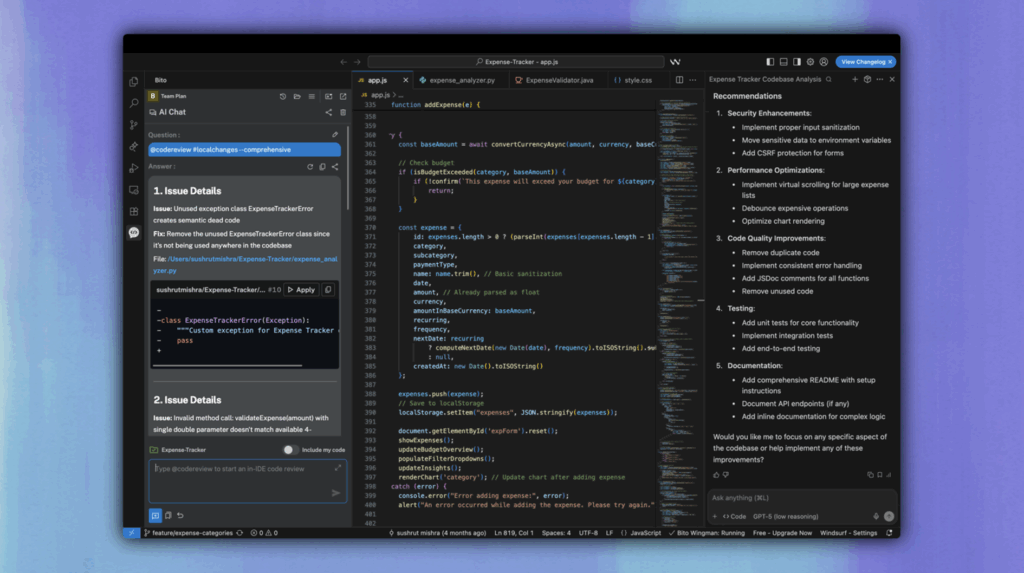1024x573 pixels.
Task: Toggle the primary side bar layout
Action: point(771,62)
